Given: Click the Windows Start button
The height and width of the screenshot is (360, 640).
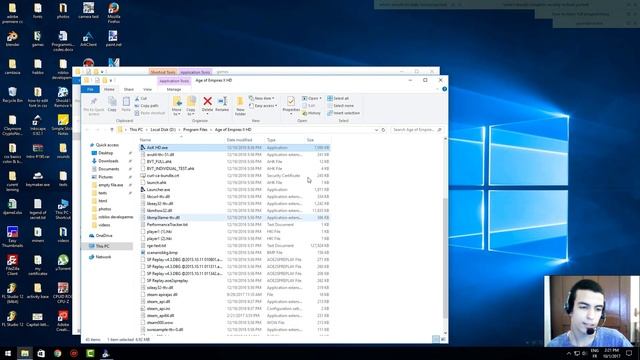Looking at the screenshot, I should click(8, 353).
